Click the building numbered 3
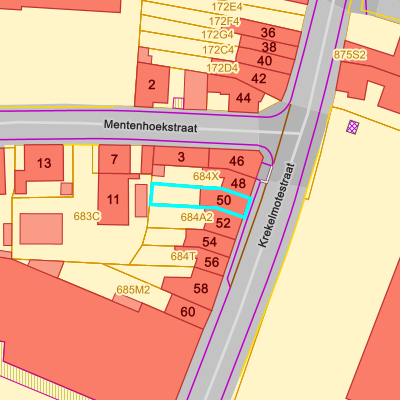Viewport: 400px width, 400px height. 181,157
